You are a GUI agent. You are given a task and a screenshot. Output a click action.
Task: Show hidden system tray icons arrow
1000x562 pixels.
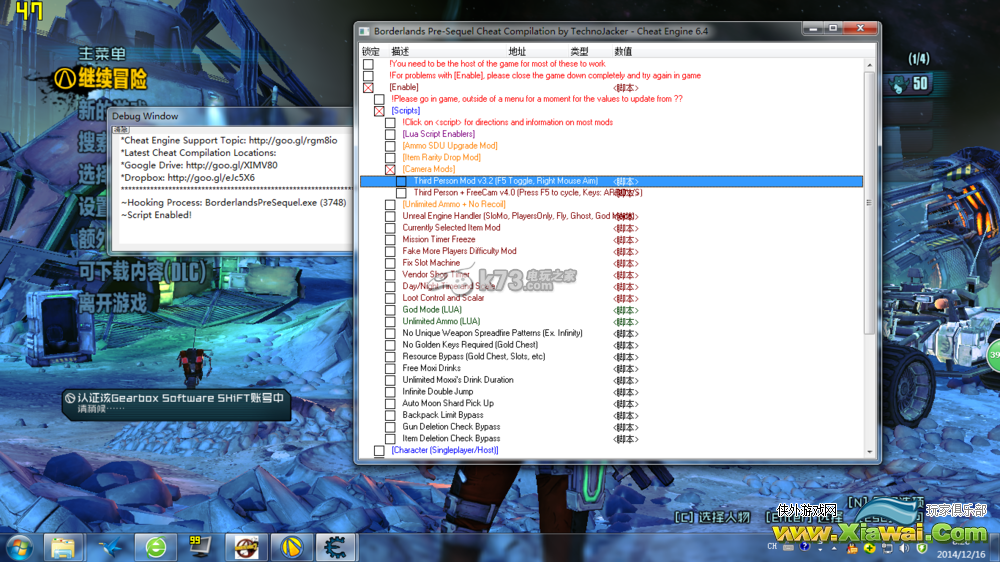[834, 548]
